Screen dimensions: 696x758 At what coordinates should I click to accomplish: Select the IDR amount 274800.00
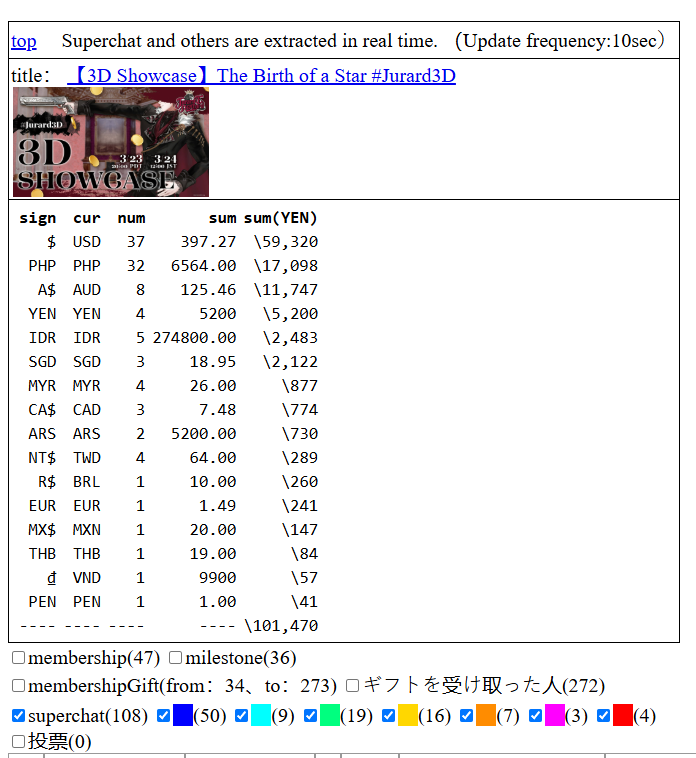[194, 338]
